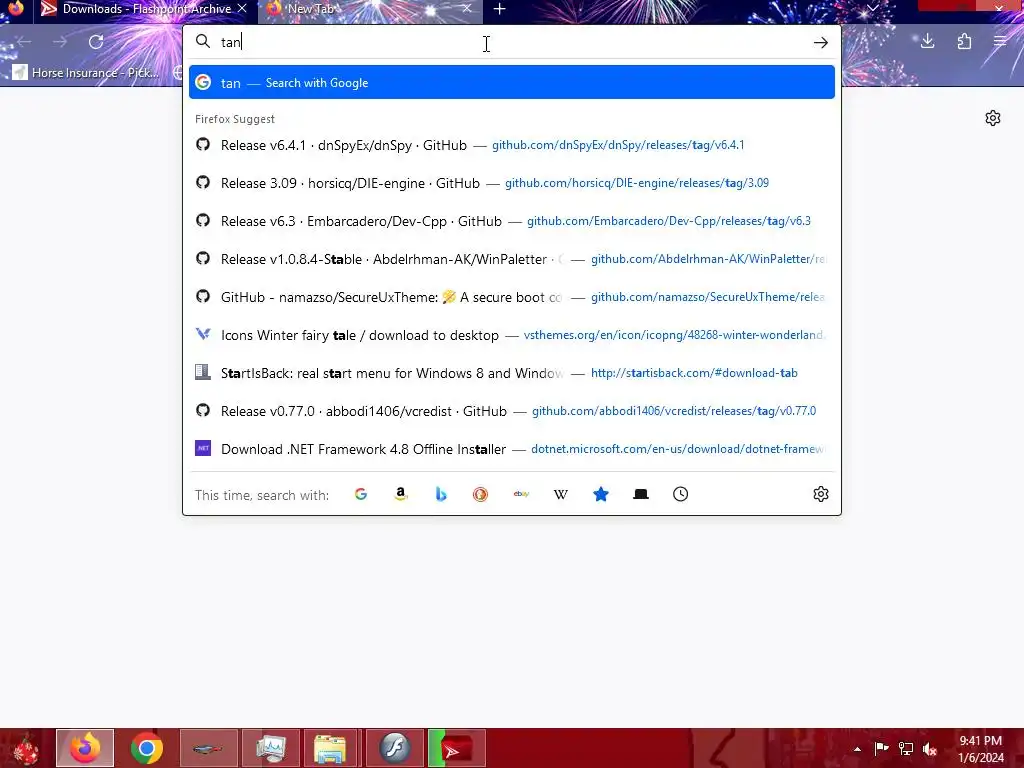Open search settings gear in dropdown

[x=821, y=494]
